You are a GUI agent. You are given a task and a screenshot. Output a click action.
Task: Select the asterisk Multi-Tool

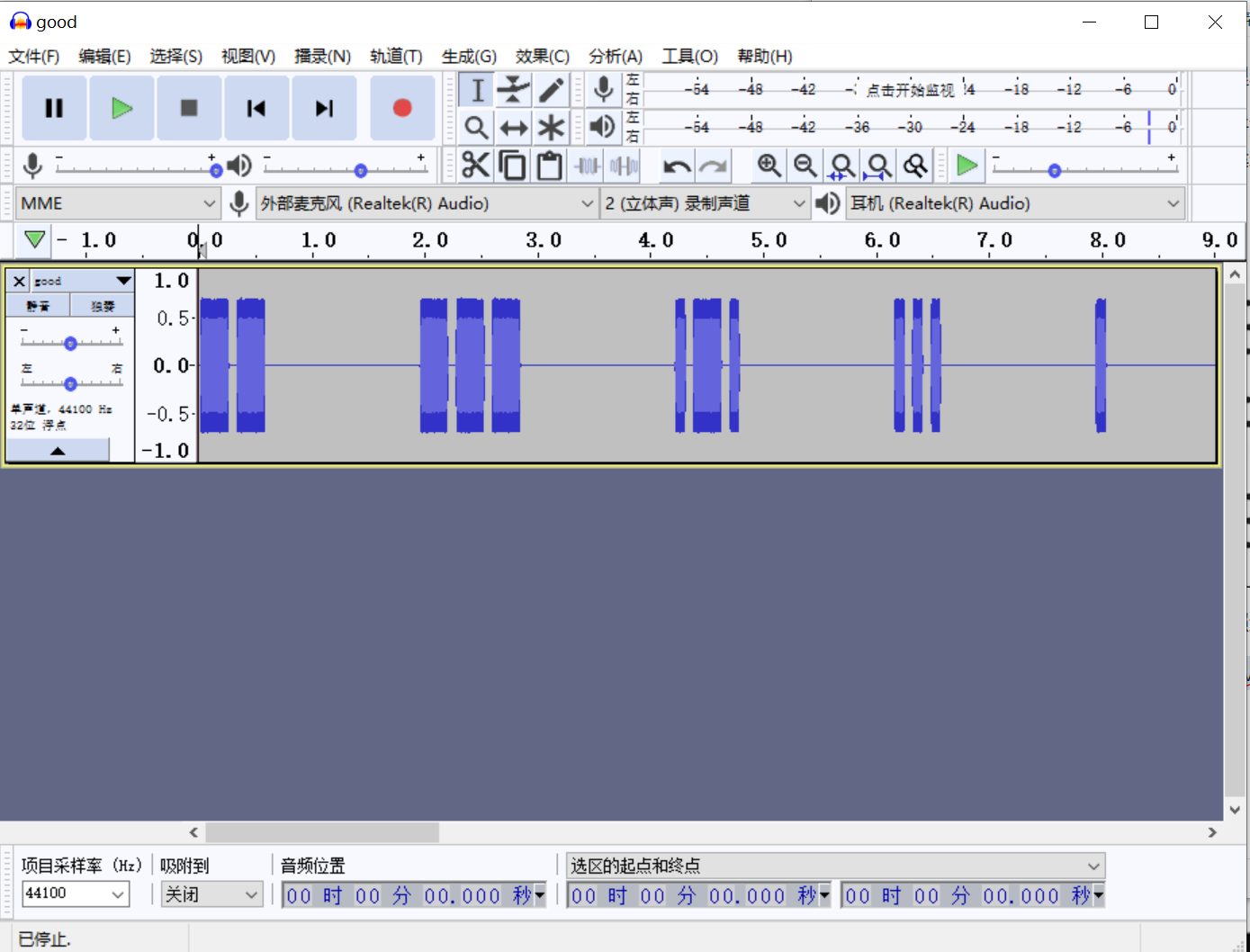pos(551,127)
